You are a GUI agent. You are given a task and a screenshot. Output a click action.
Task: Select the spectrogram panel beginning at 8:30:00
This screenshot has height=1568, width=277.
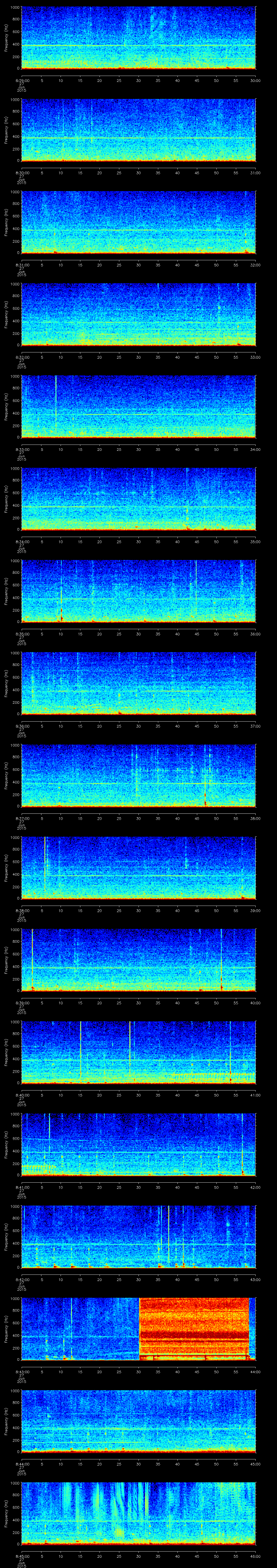point(138,130)
